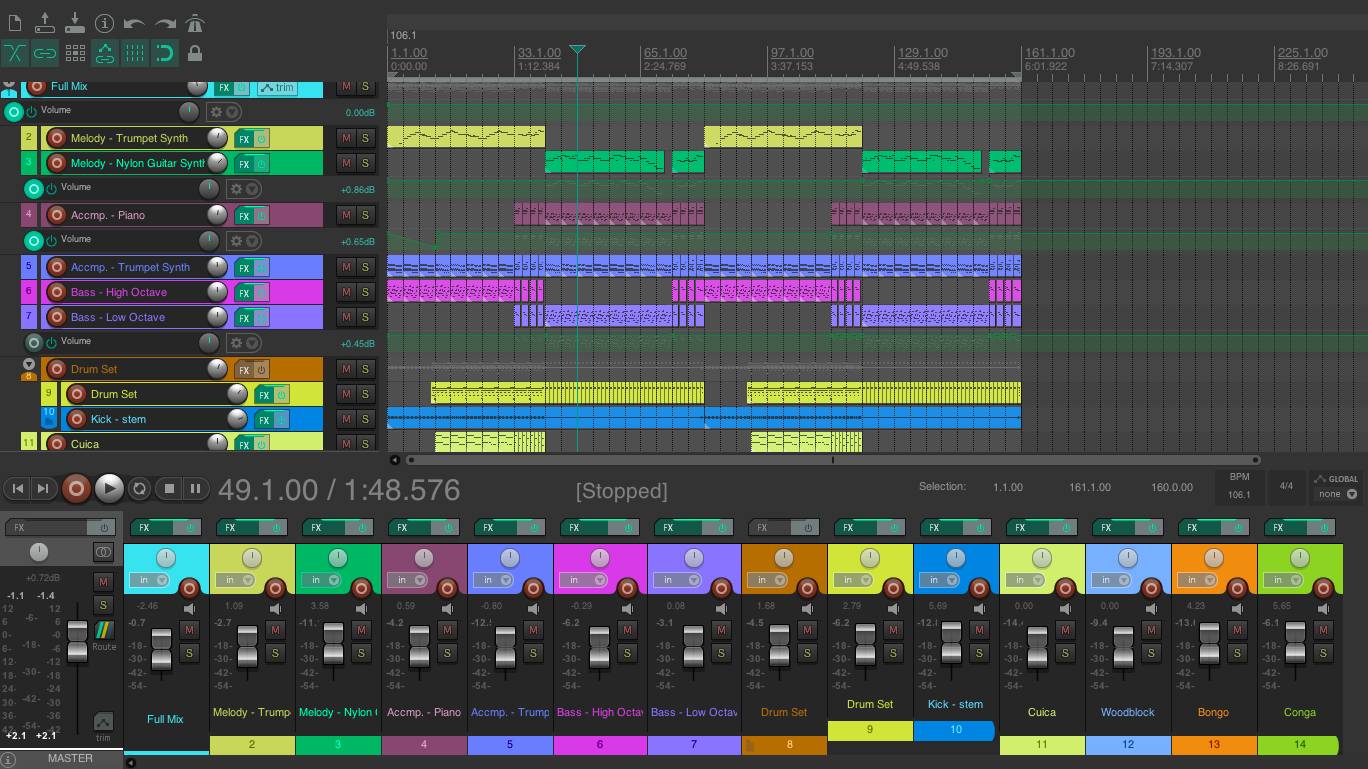Bypass the Full Mix volume envelope power icon
This screenshot has width=1368, height=769.
(31, 112)
